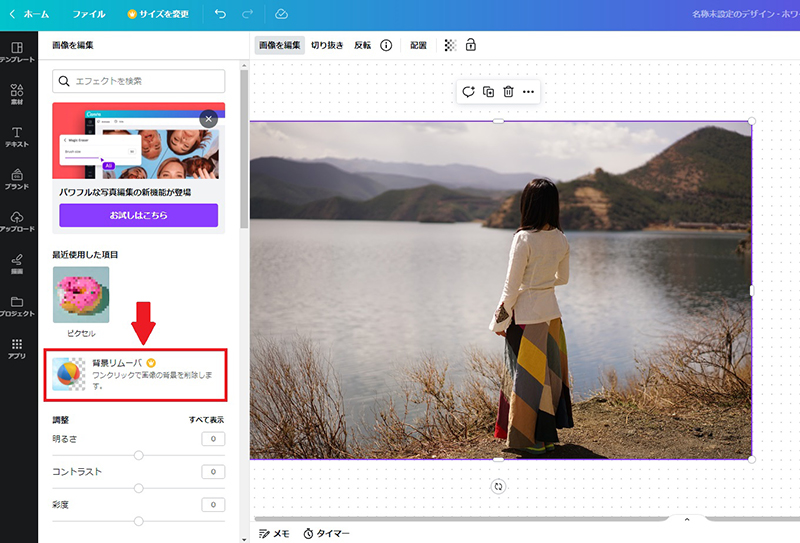This screenshot has height=543, width=800.
Task: Open the transparency checkerboard icon
Action: coord(450,45)
